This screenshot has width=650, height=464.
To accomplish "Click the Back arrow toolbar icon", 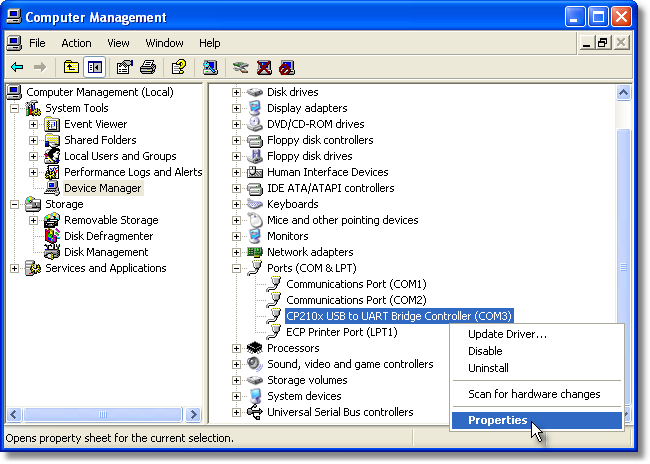I will click(x=17, y=67).
